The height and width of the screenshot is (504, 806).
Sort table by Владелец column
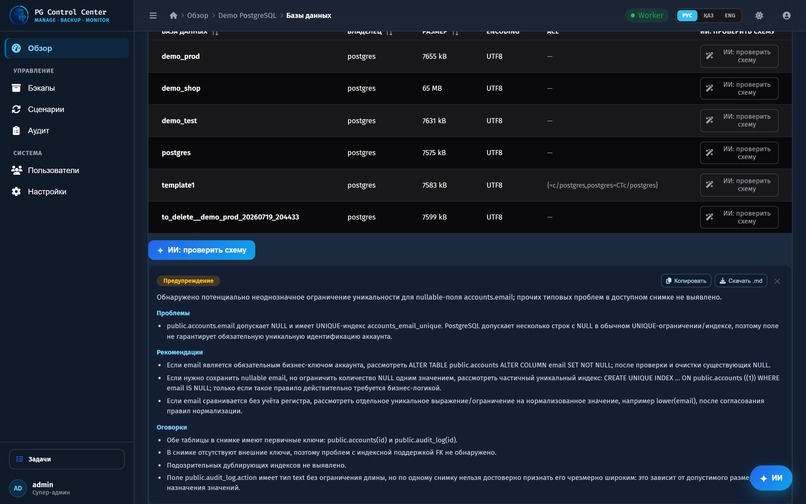[x=370, y=32]
